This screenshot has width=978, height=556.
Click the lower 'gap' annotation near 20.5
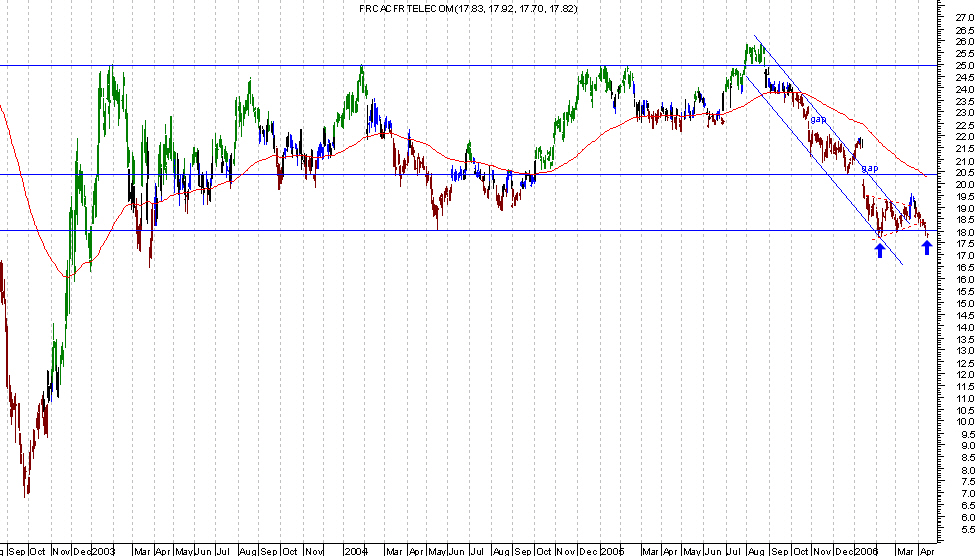pos(869,168)
